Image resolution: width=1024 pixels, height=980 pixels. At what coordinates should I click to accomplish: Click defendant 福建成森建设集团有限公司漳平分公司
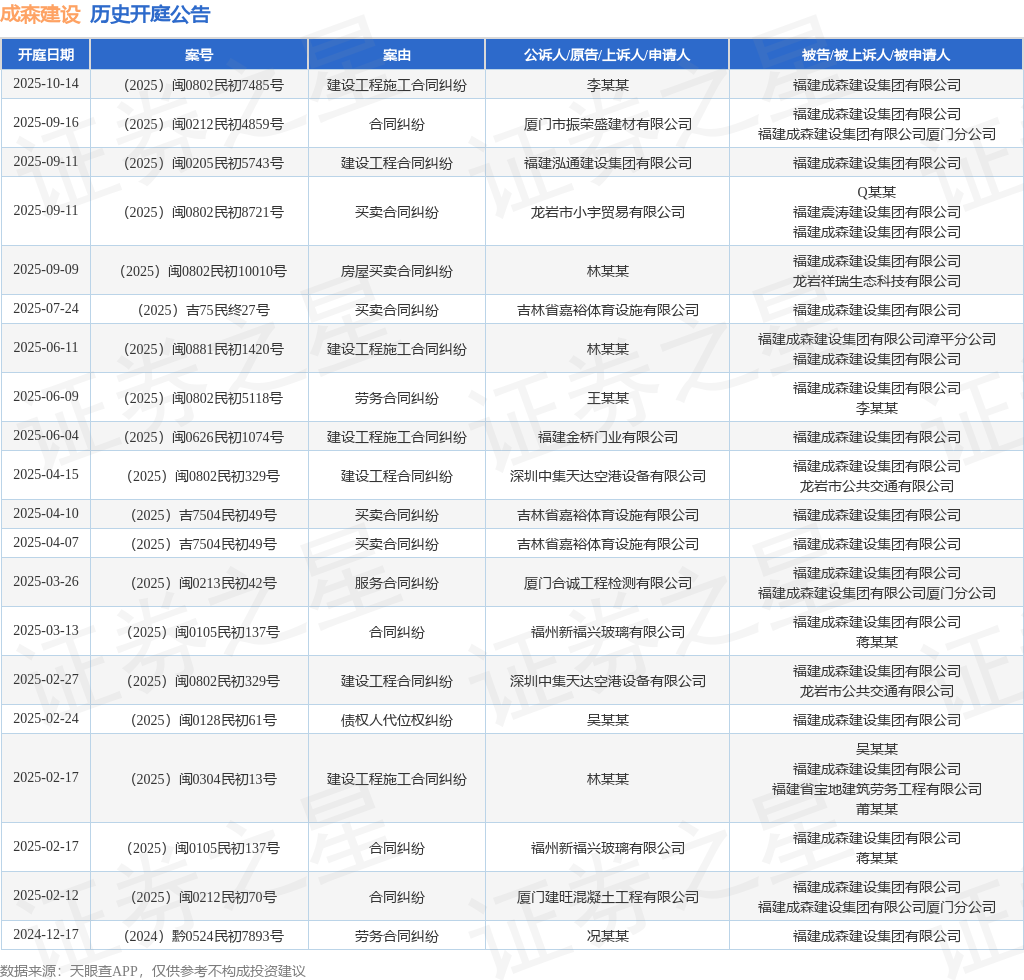[x=876, y=339]
